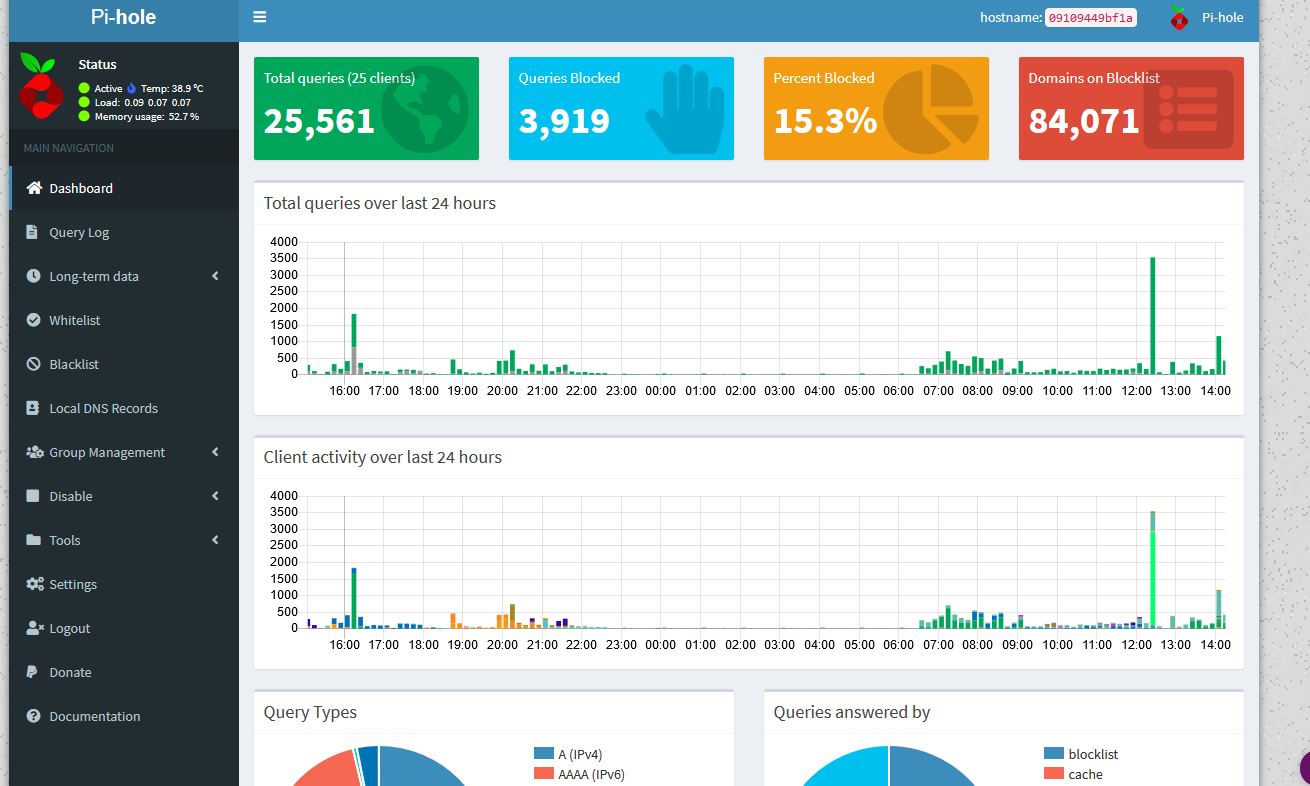Open the Pi-hole user menu at top right
The height and width of the screenshot is (786, 1310).
(1207, 17)
